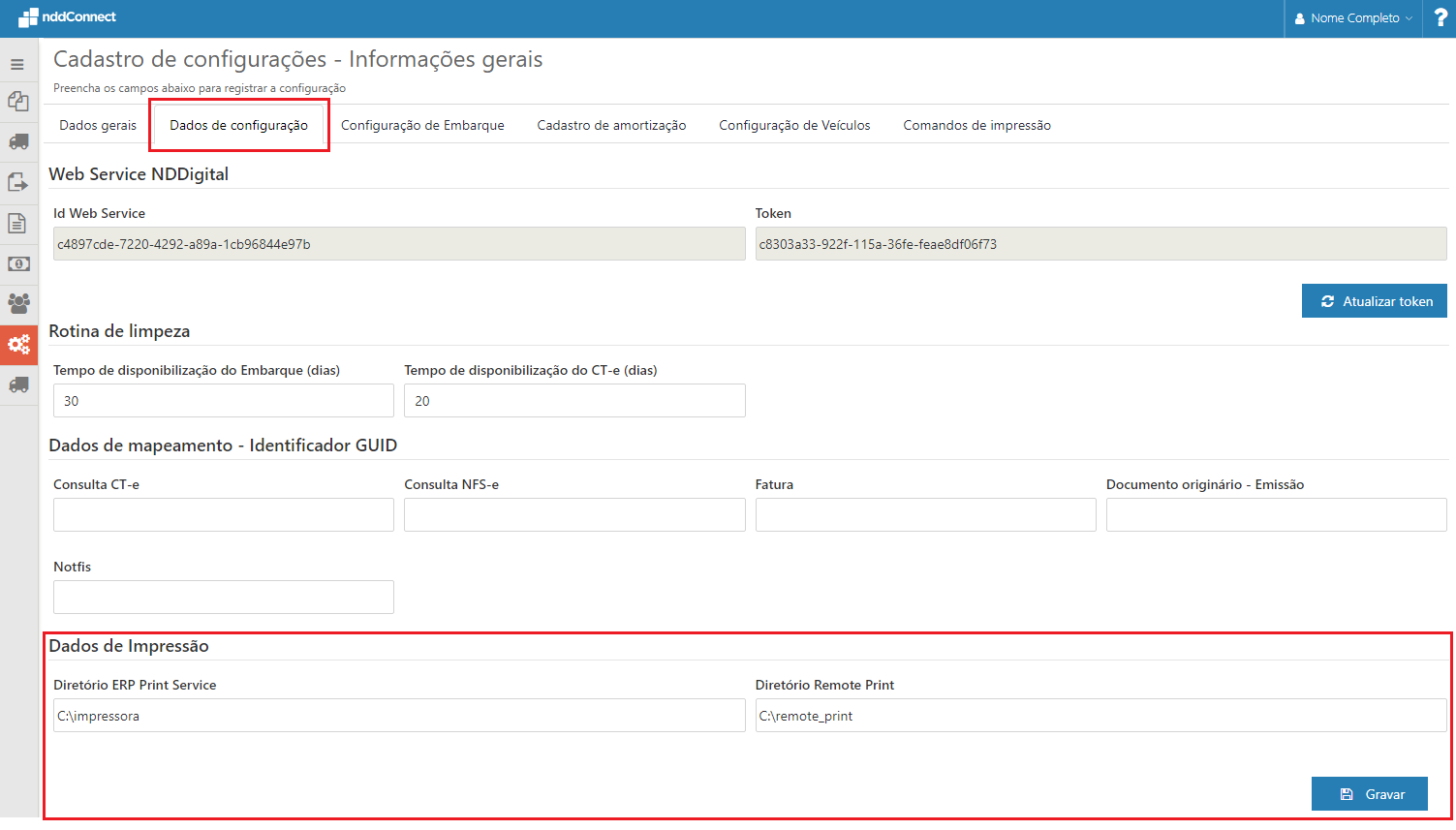Screen dimensions: 1456x830
Task: Save settings with the Gravar button
Action: pos(1370,794)
